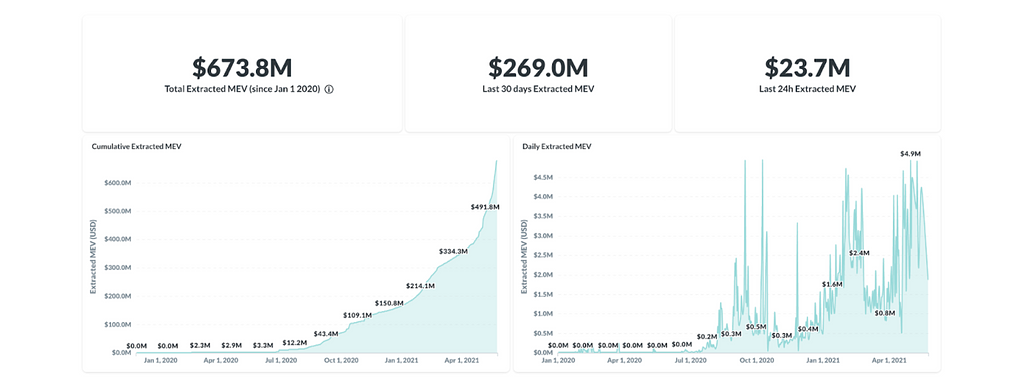Click the $491.8M data label
1024x389 pixels.
pyautogui.click(x=485, y=207)
